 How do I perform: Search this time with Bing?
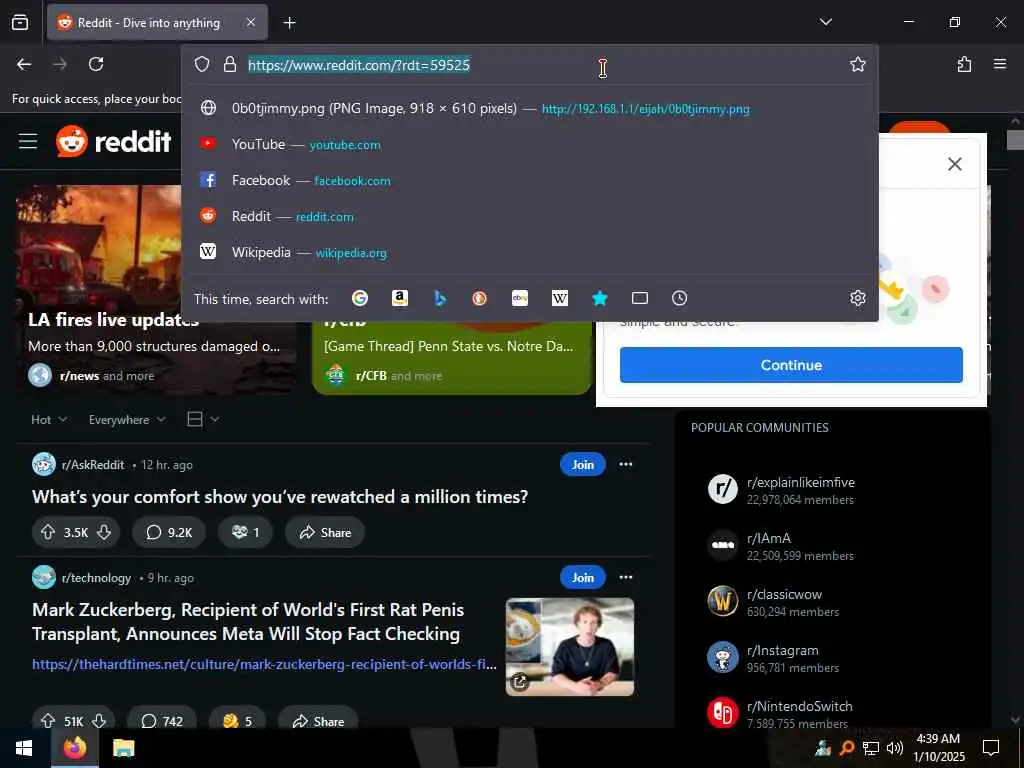(440, 298)
